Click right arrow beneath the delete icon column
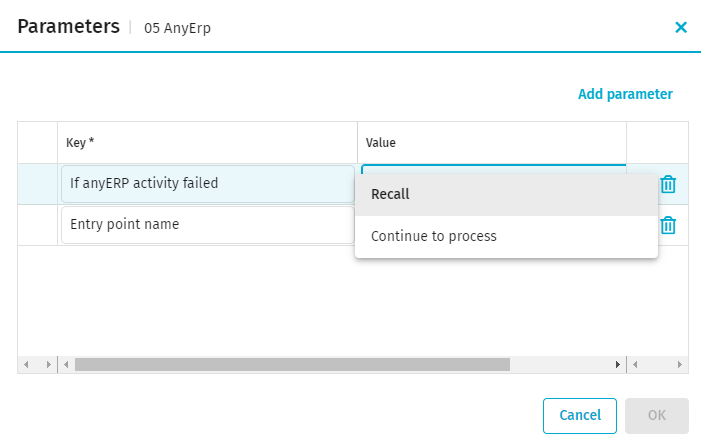Image resolution: width=701 pixels, height=443 pixels. point(680,365)
